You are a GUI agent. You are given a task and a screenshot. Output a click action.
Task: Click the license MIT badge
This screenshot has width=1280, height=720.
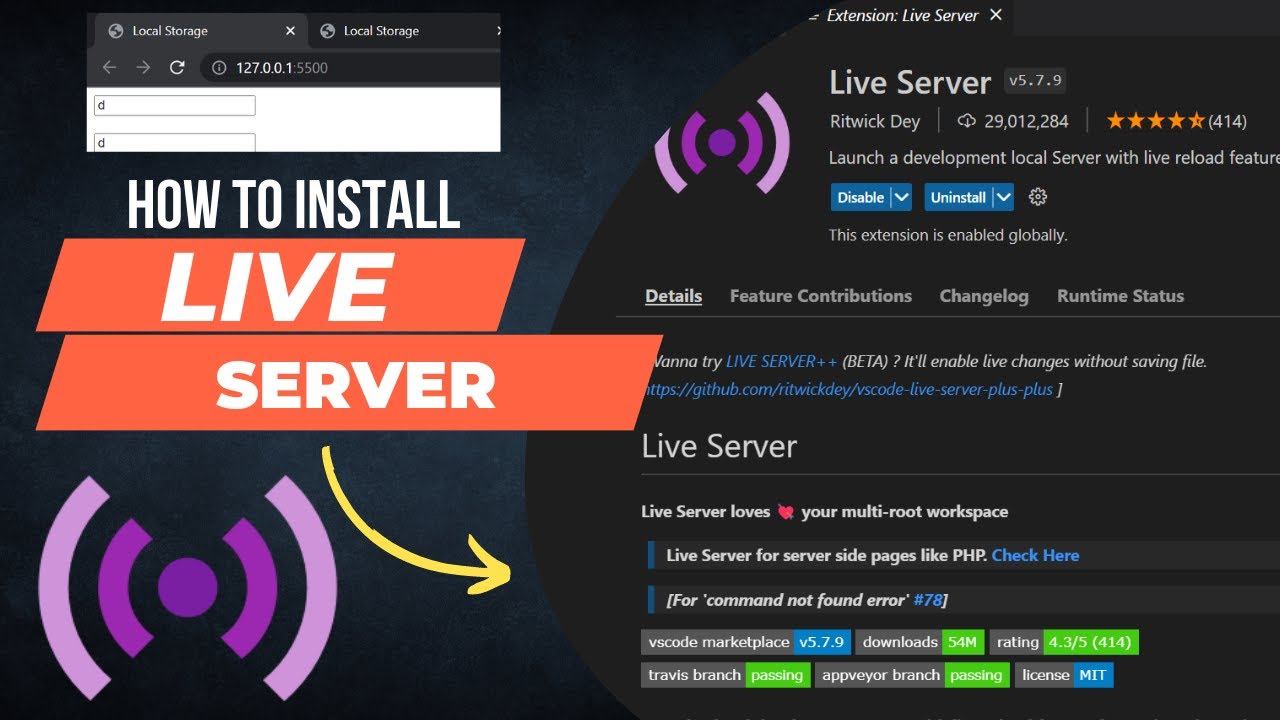pyautogui.click(x=1064, y=675)
